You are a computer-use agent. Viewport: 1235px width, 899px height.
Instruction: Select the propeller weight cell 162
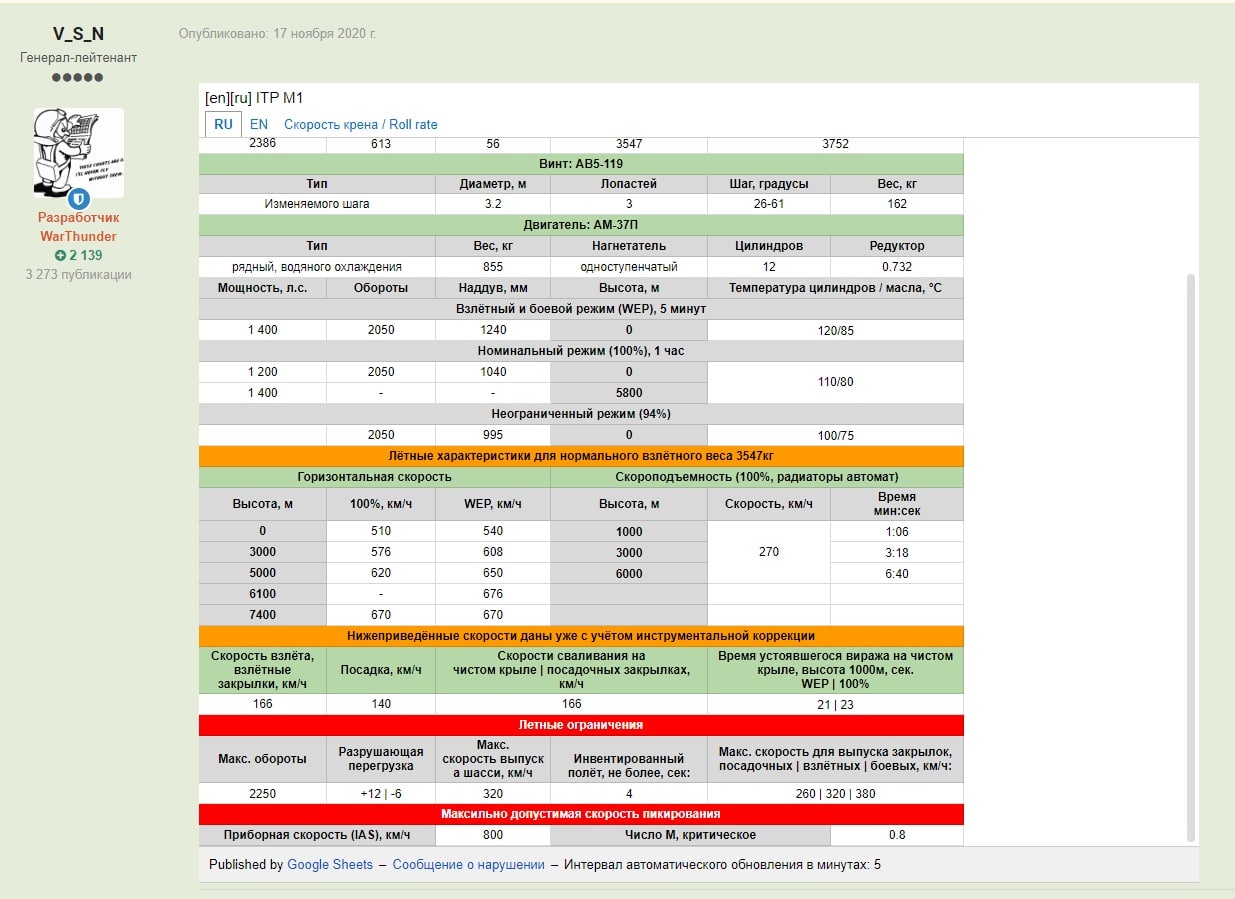(897, 204)
